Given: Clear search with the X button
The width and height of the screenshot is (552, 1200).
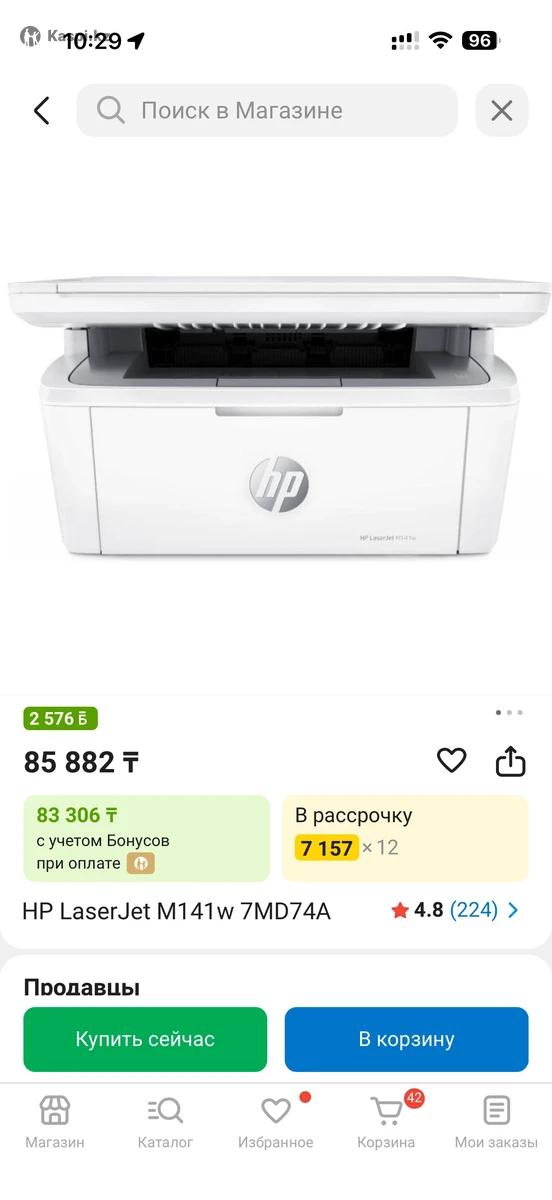Looking at the screenshot, I should pyautogui.click(x=502, y=110).
